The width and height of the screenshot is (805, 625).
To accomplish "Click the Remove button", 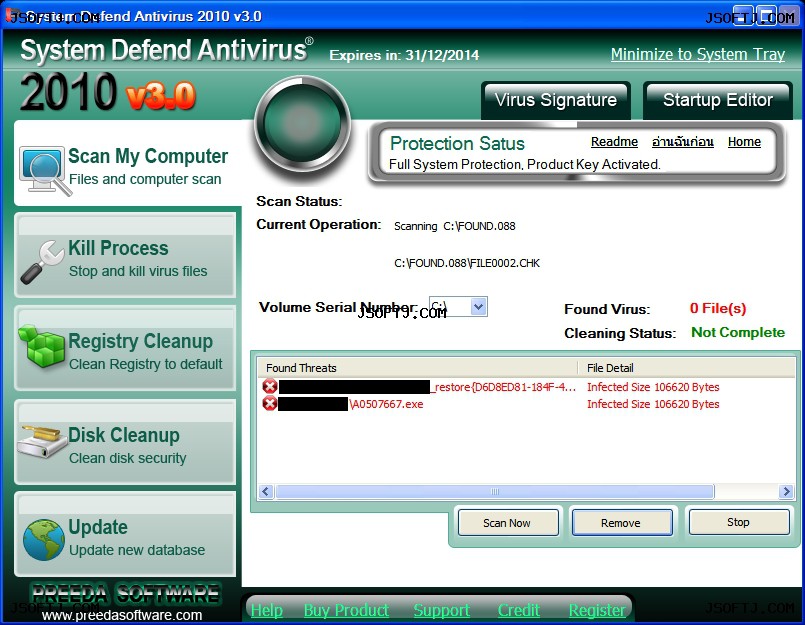I will (621, 523).
